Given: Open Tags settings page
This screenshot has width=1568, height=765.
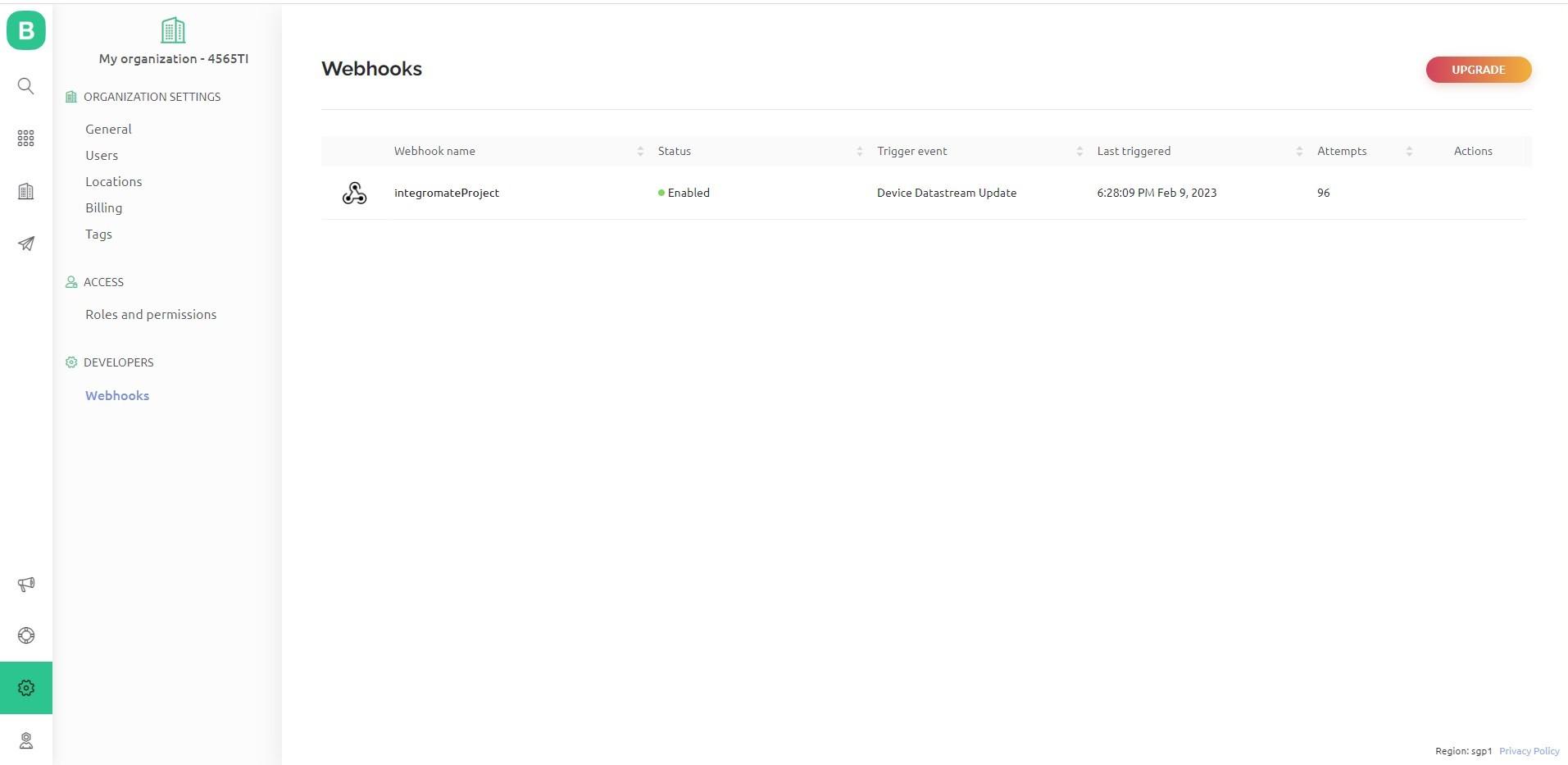Looking at the screenshot, I should pyautogui.click(x=98, y=234).
